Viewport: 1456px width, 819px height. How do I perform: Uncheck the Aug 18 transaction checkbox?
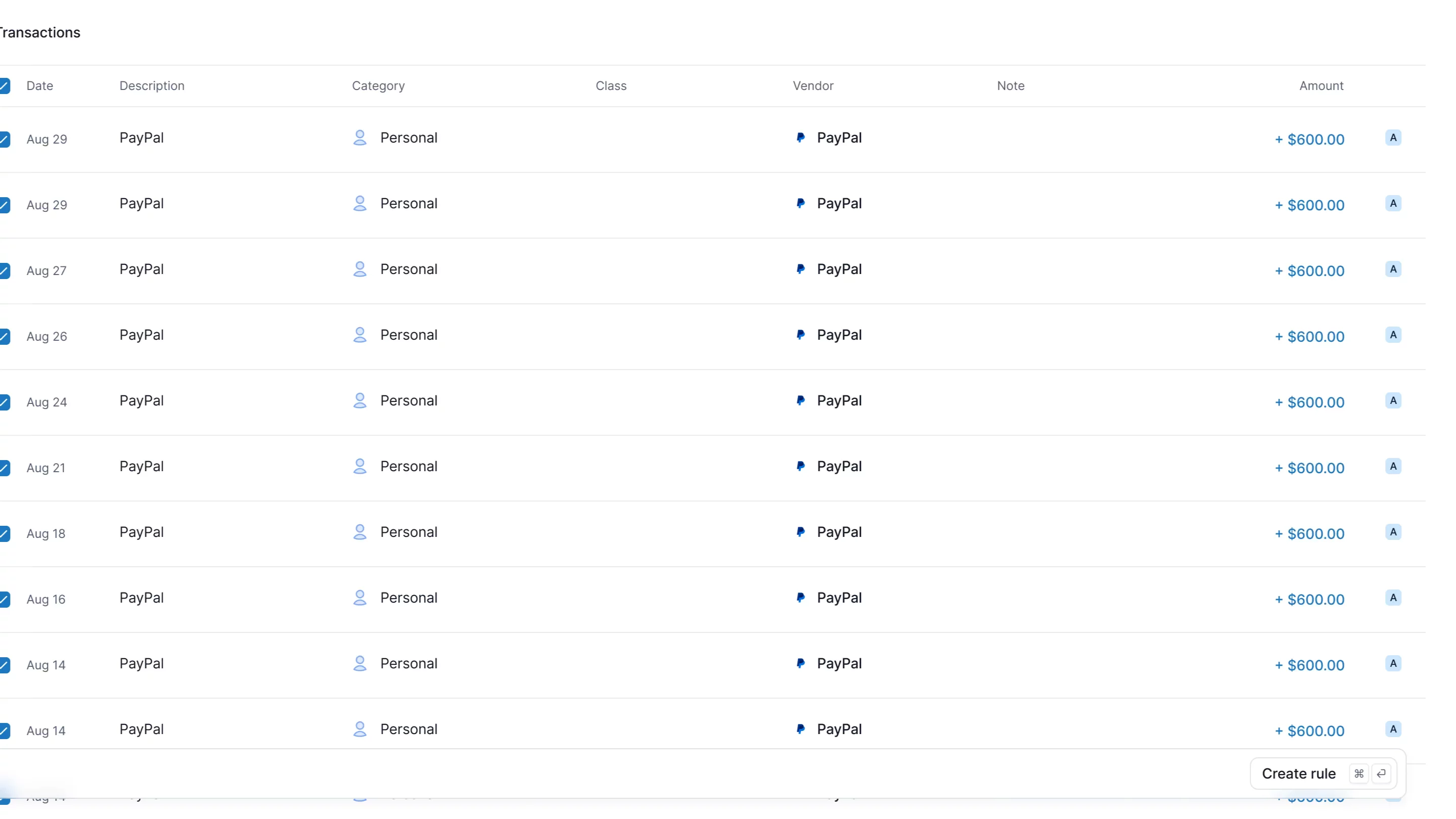5,533
